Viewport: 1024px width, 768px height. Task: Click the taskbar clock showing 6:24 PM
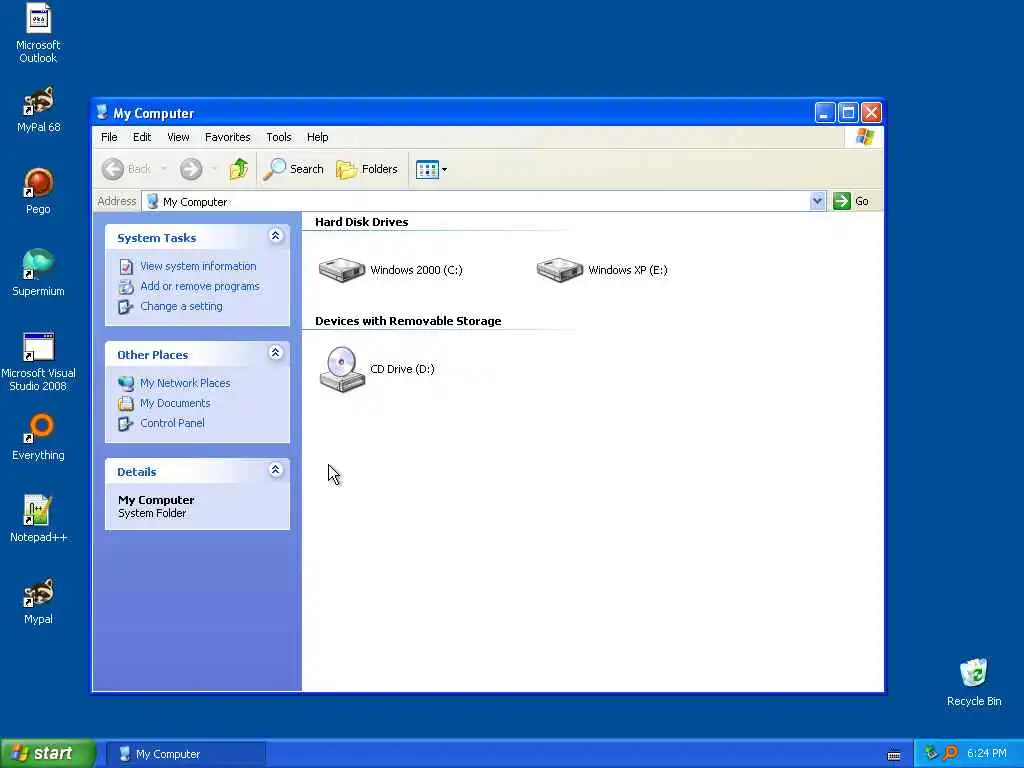pyautogui.click(x=987, y=754)
